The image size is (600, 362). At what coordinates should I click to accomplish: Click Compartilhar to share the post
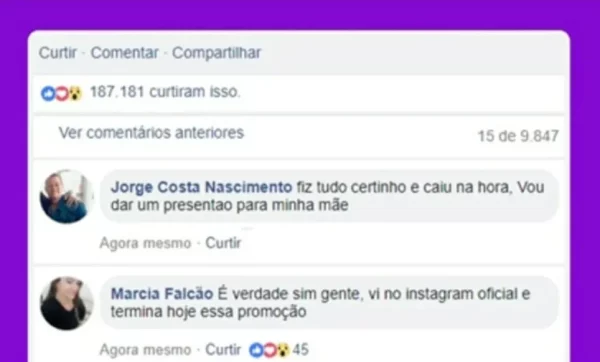pos(216,53)
